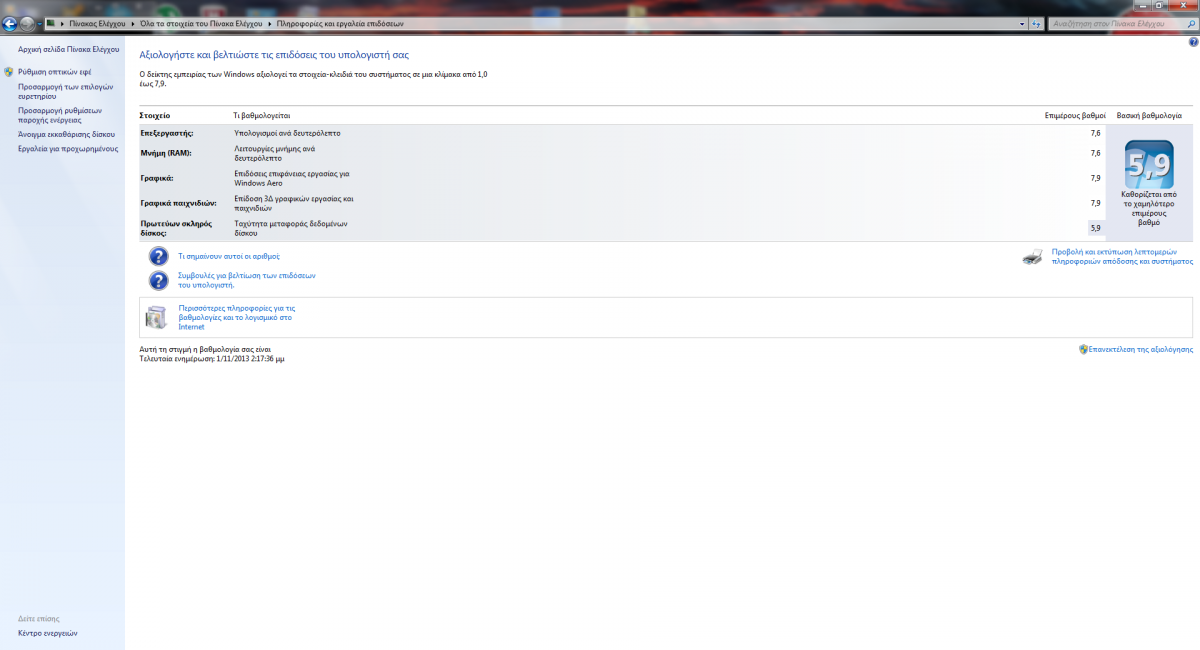Click the 'Γραφικά παιχνιδιών:' row label
Screen dimensions: 1200x650
point(178,203)
